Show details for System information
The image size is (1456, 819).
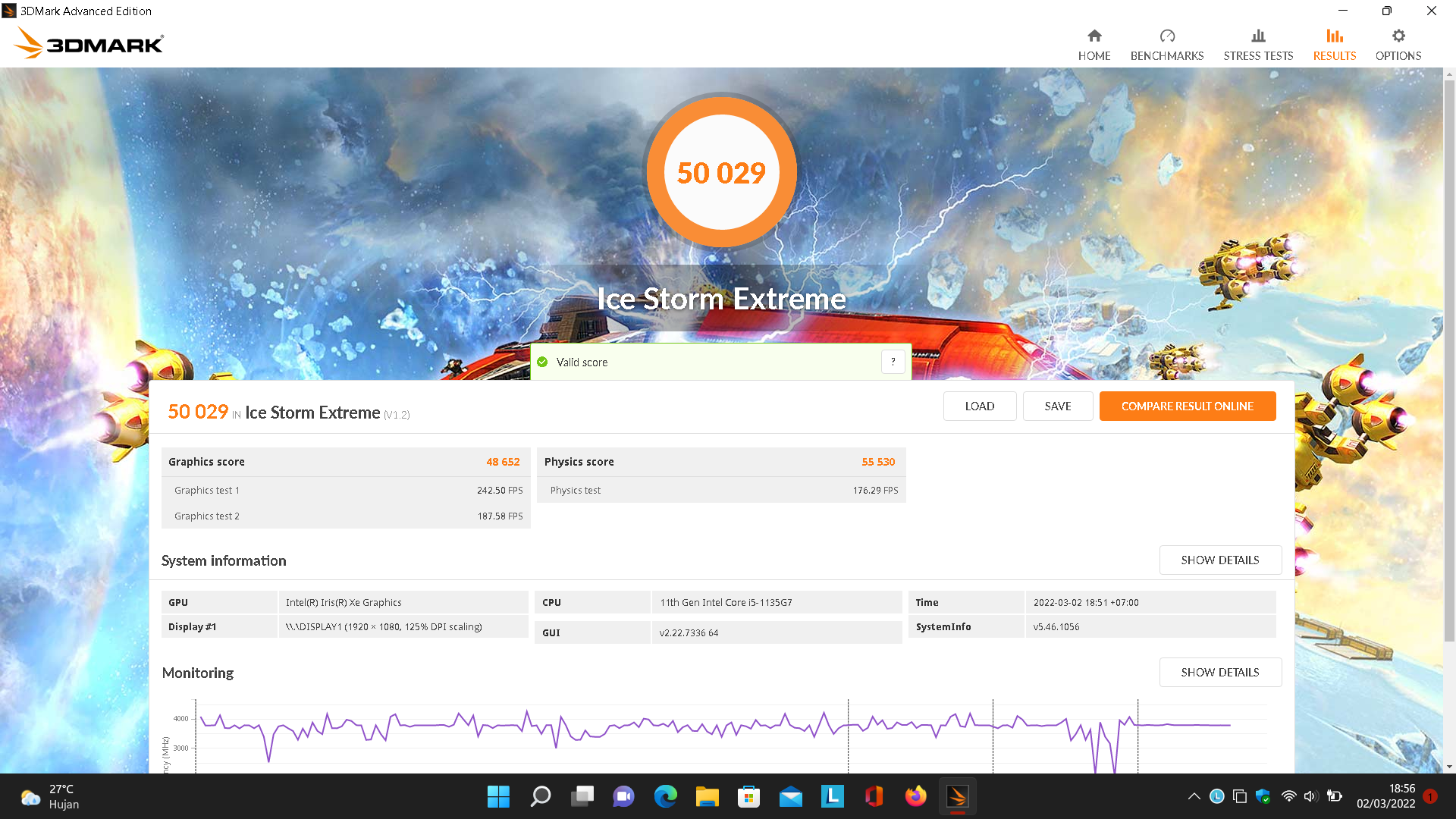(x=1220, y=560)
